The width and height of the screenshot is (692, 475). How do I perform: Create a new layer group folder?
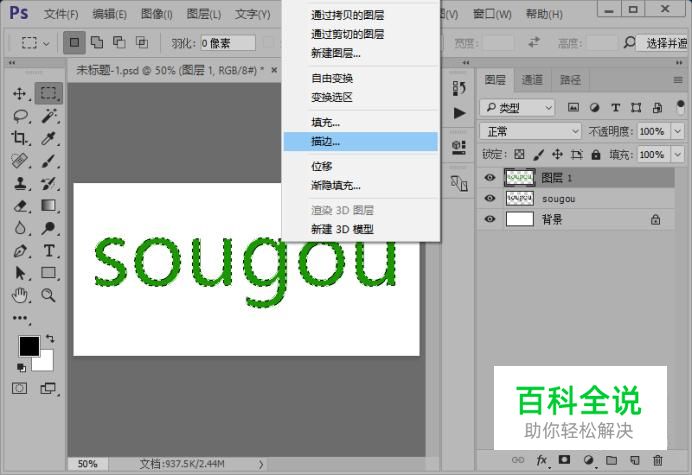611,460
